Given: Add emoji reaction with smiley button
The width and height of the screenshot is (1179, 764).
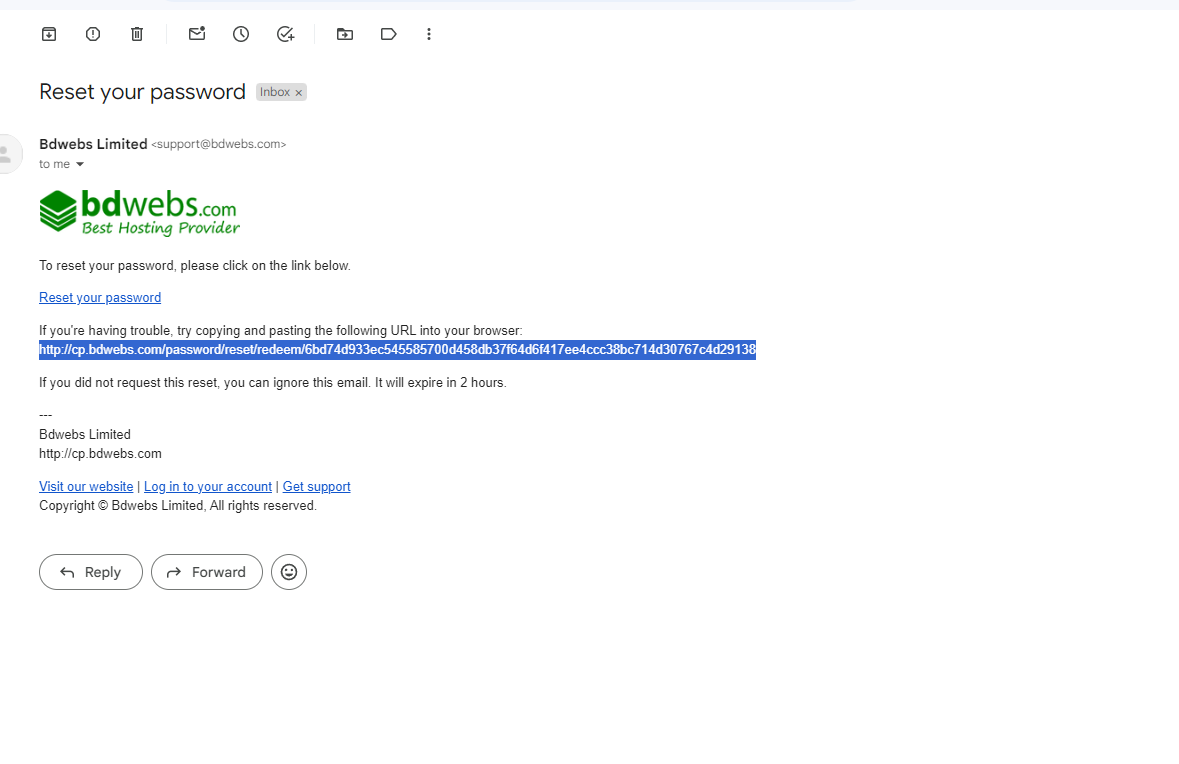Looking at the screenshot, I should pos(289,572).
